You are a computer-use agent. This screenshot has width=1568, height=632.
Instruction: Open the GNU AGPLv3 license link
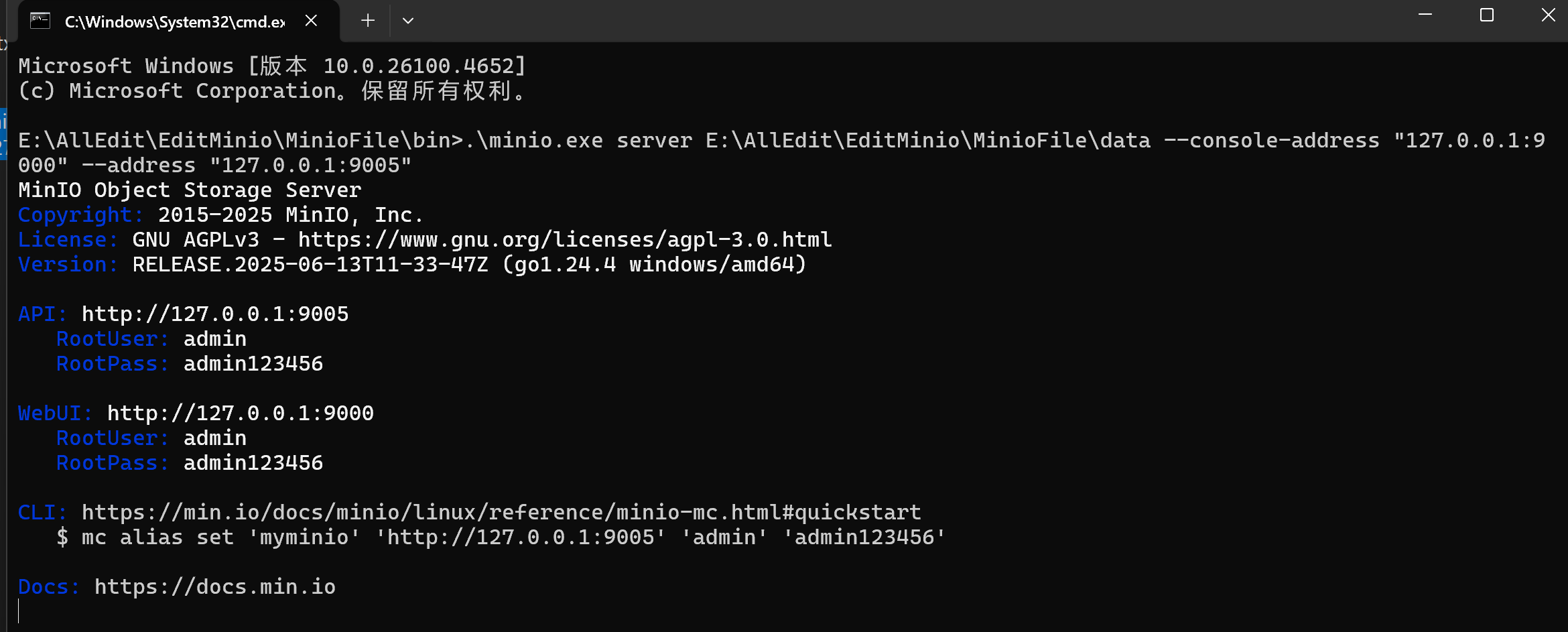(x=564, y=239)
